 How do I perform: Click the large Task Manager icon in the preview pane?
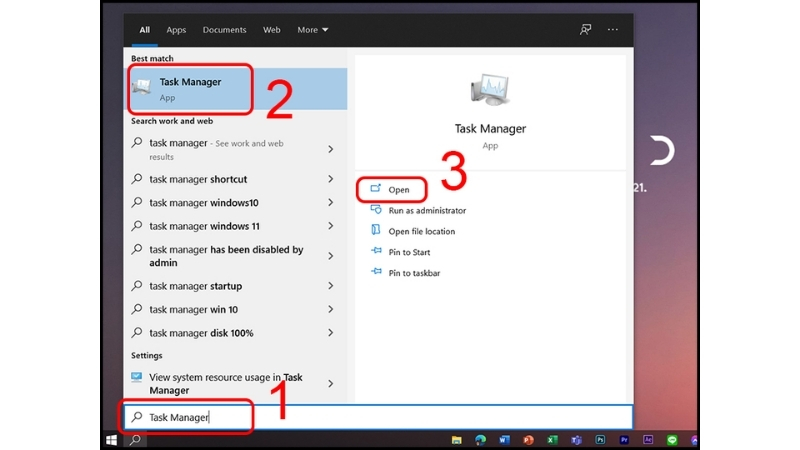pyautogui.click(x=490, y=90)
